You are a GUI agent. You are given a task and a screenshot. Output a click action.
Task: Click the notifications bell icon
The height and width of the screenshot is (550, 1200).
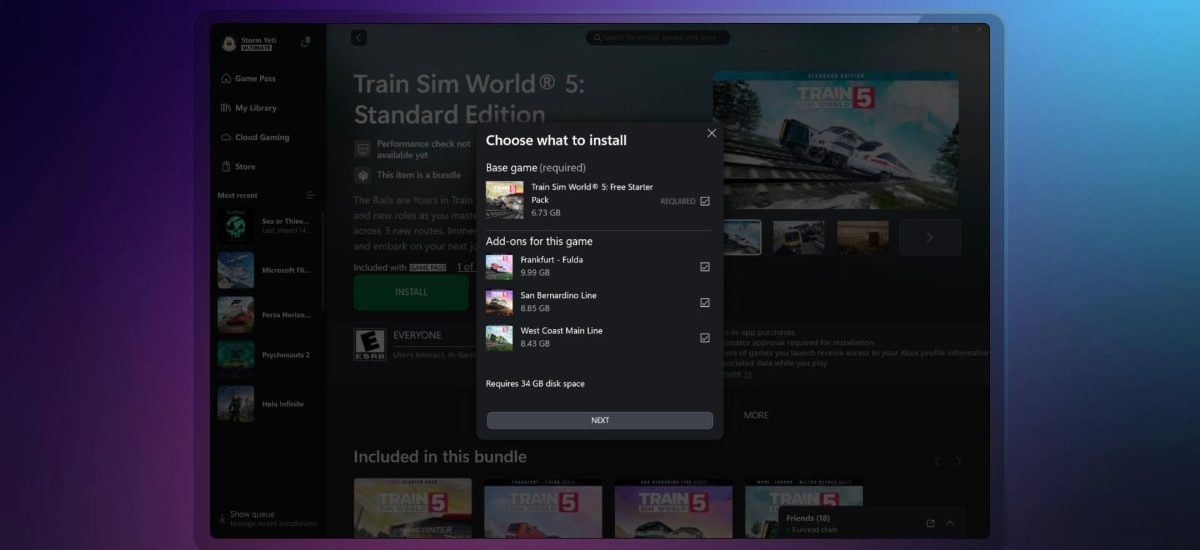click(305, 41)
